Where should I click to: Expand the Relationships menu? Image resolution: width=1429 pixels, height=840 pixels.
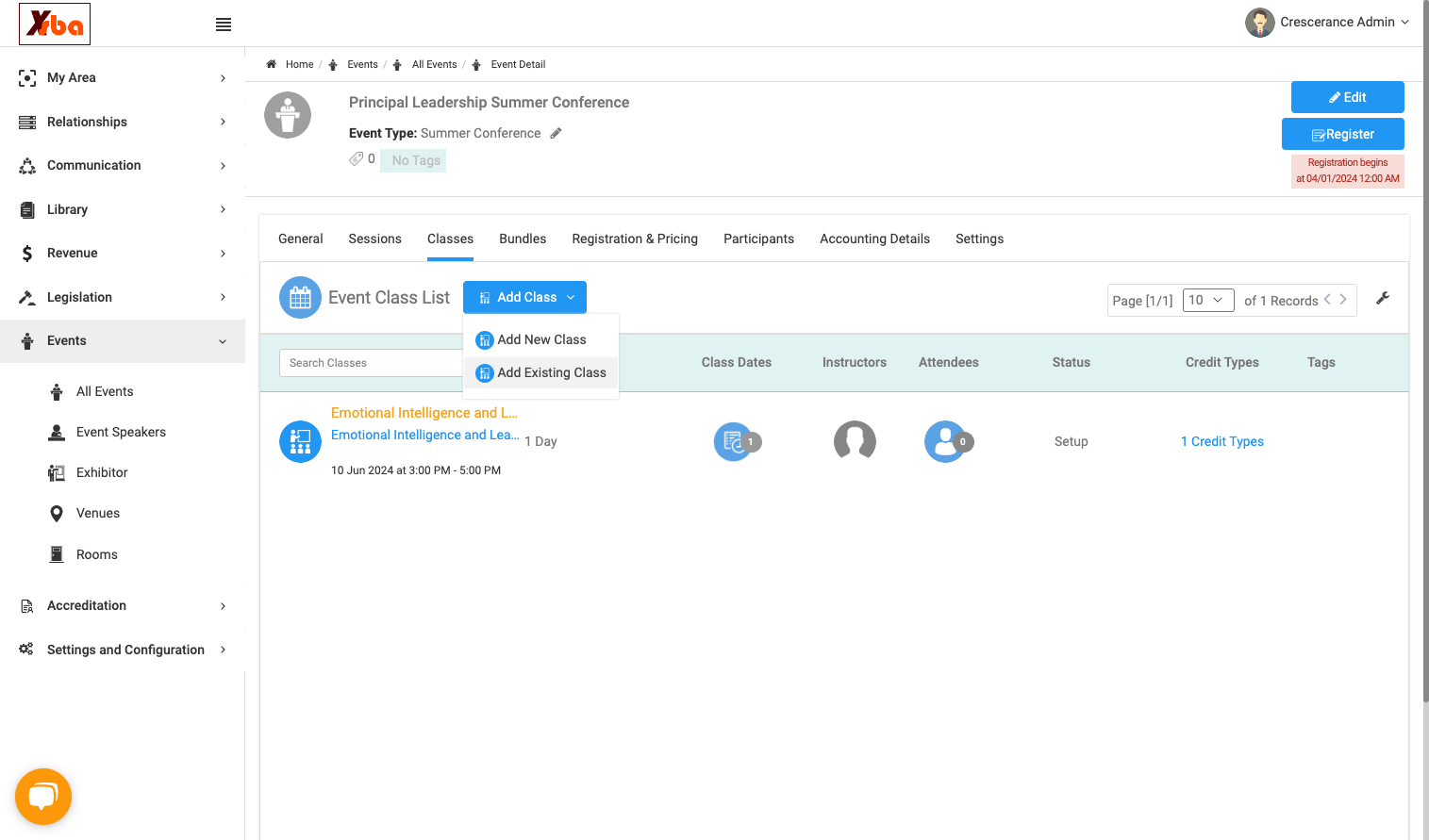tap(123, 122)
